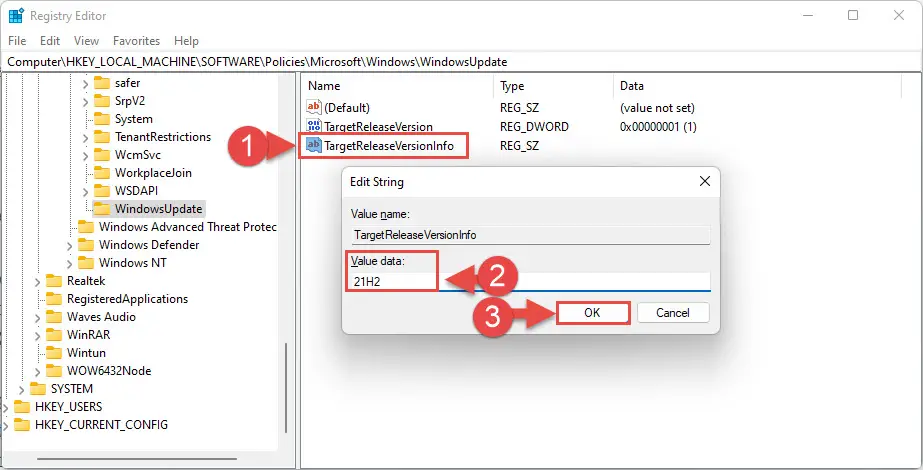Select the SYSTEM hive folder icon

click(38, 388)
